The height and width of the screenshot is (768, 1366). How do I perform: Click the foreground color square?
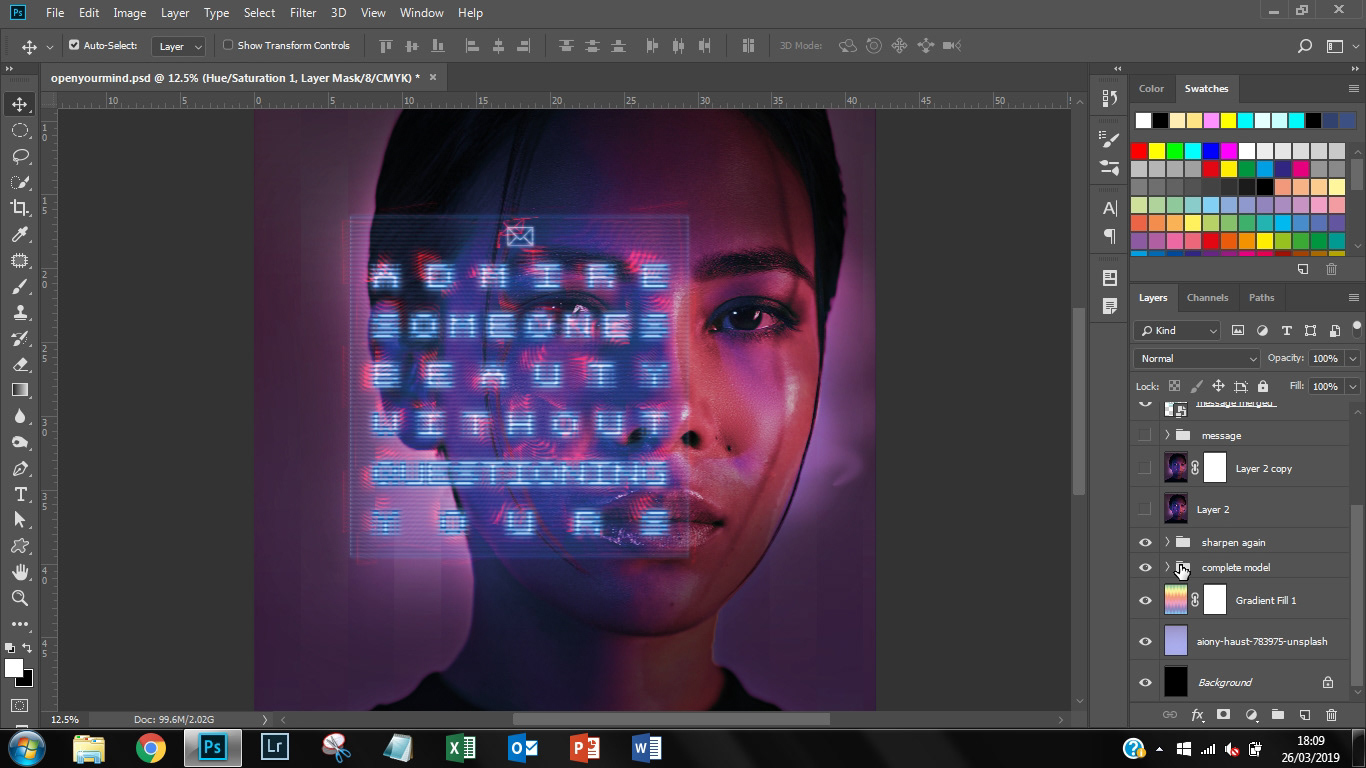[x=13, y=669]
